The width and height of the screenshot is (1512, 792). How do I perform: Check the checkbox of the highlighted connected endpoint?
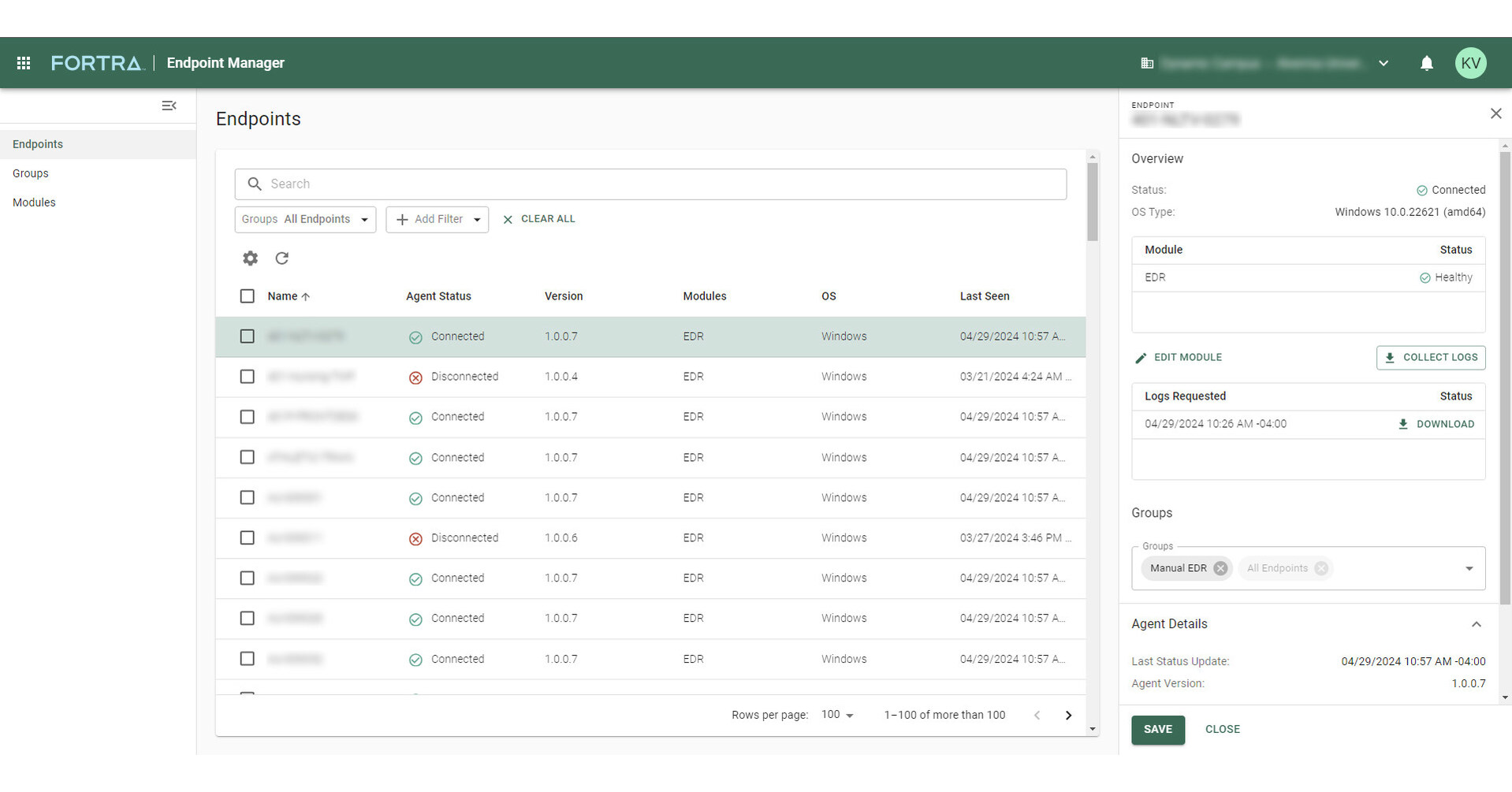click(x=247, y=337)
